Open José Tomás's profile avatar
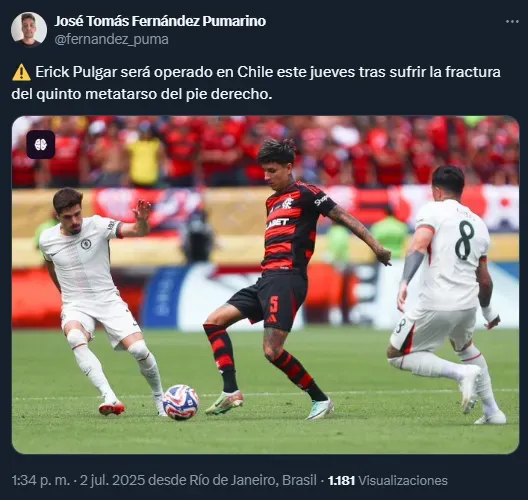Viewport: 528px width, 500px height. tap(29, 29)
